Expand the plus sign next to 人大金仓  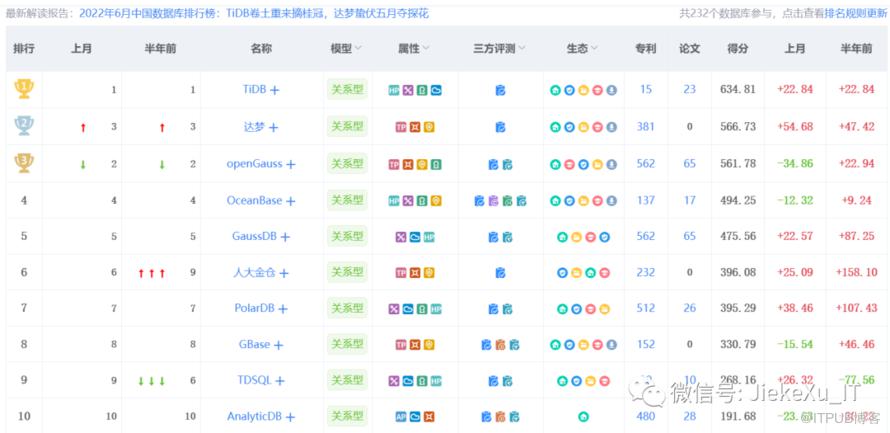pyautogui.click(x=284, y=274)
